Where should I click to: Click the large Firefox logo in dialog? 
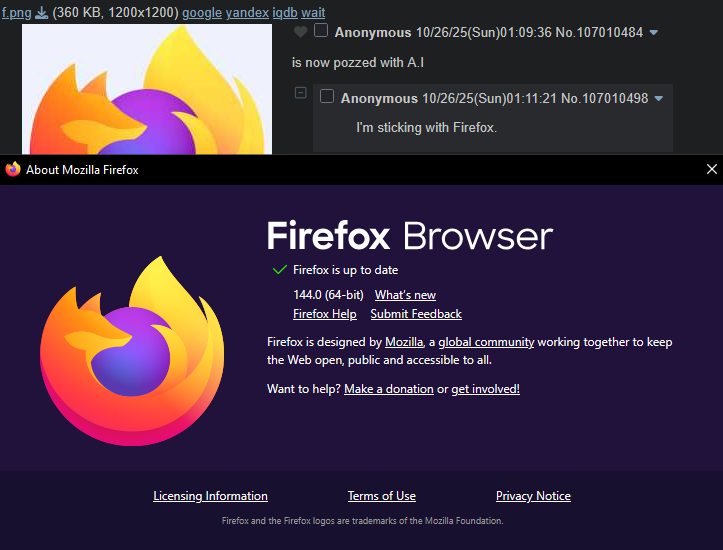point(132,351)
